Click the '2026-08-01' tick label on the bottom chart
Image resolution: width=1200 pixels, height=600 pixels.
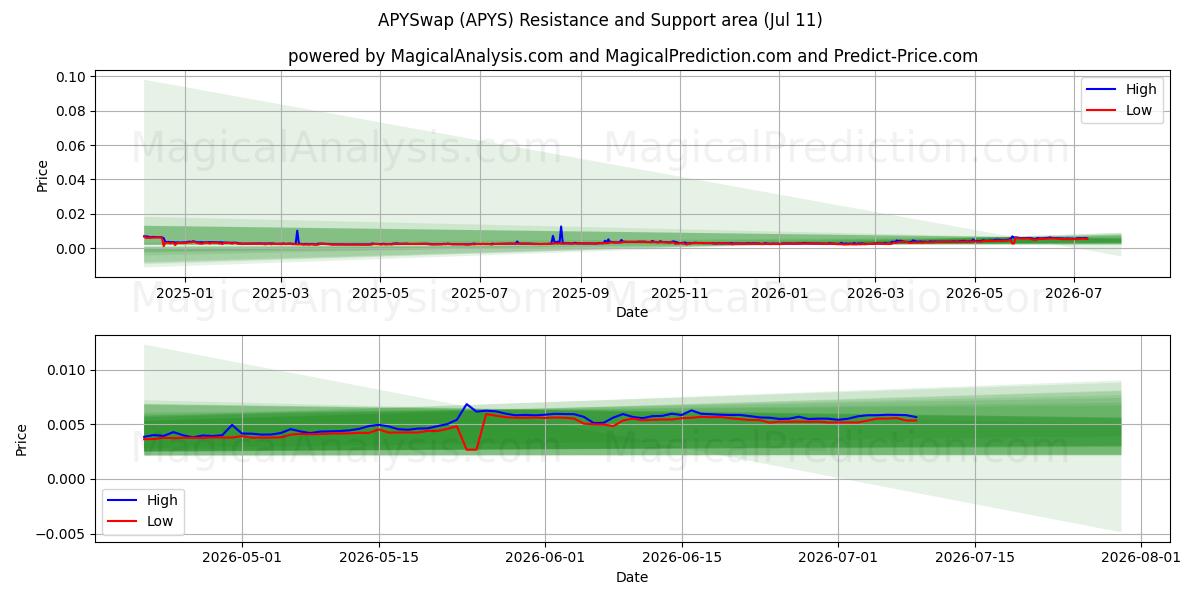tap(1141, 558)
